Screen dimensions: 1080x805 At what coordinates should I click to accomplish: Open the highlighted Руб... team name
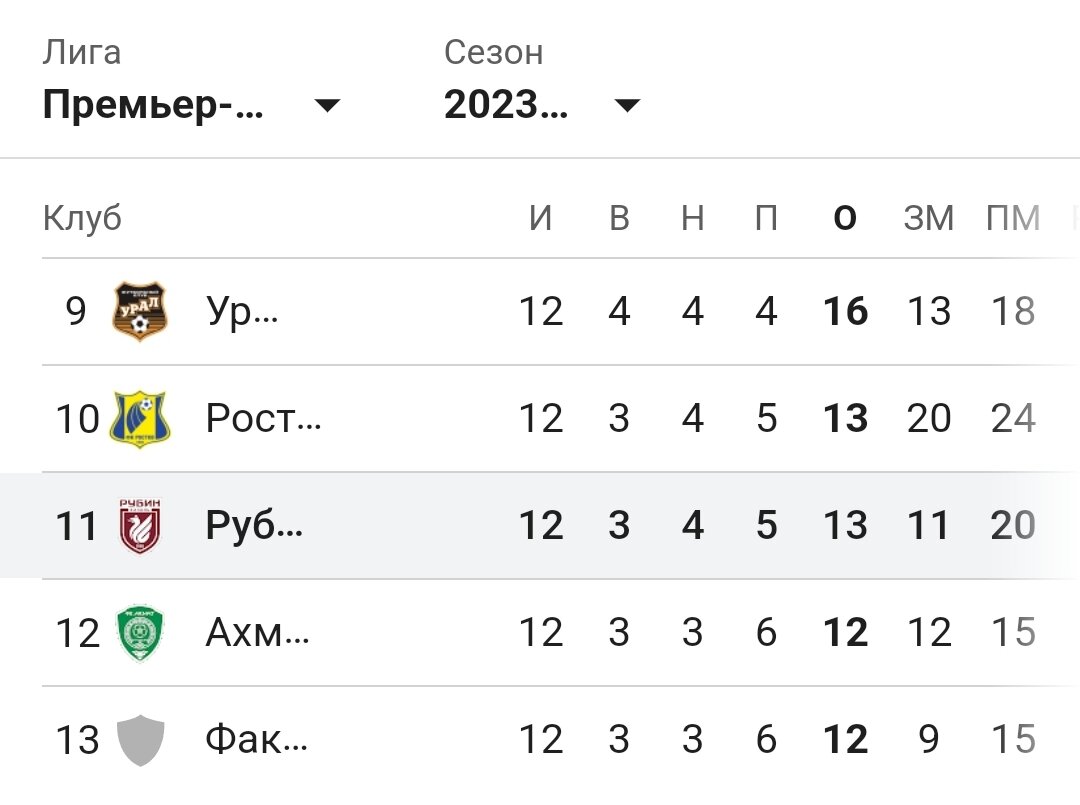(x=254, y=525)
